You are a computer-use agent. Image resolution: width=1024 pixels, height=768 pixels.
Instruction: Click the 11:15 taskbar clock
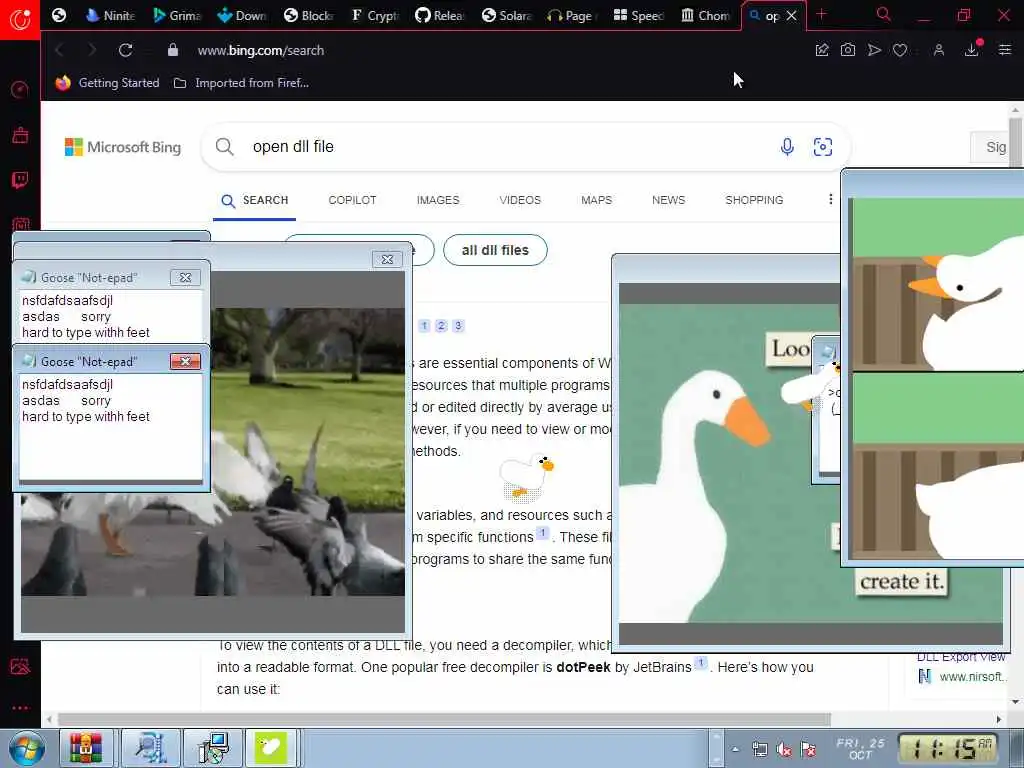948,748
